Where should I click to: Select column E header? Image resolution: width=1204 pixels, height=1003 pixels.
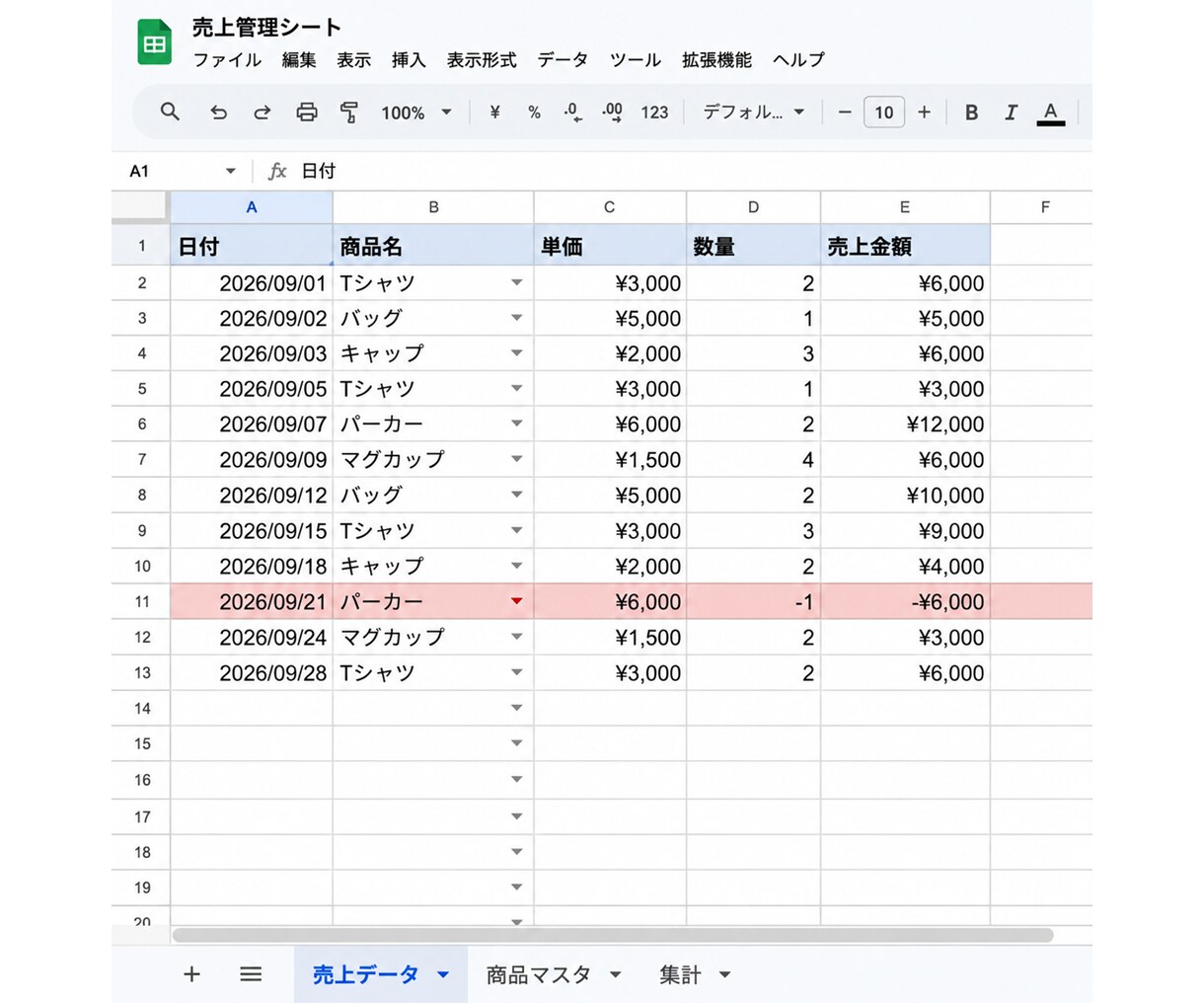[x=905, y=207]
